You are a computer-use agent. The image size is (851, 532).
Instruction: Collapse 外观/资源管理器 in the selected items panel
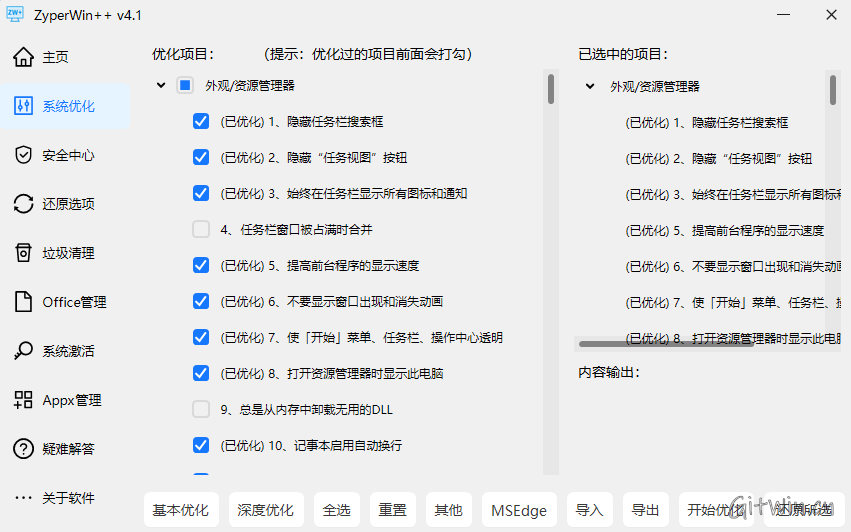590,87
